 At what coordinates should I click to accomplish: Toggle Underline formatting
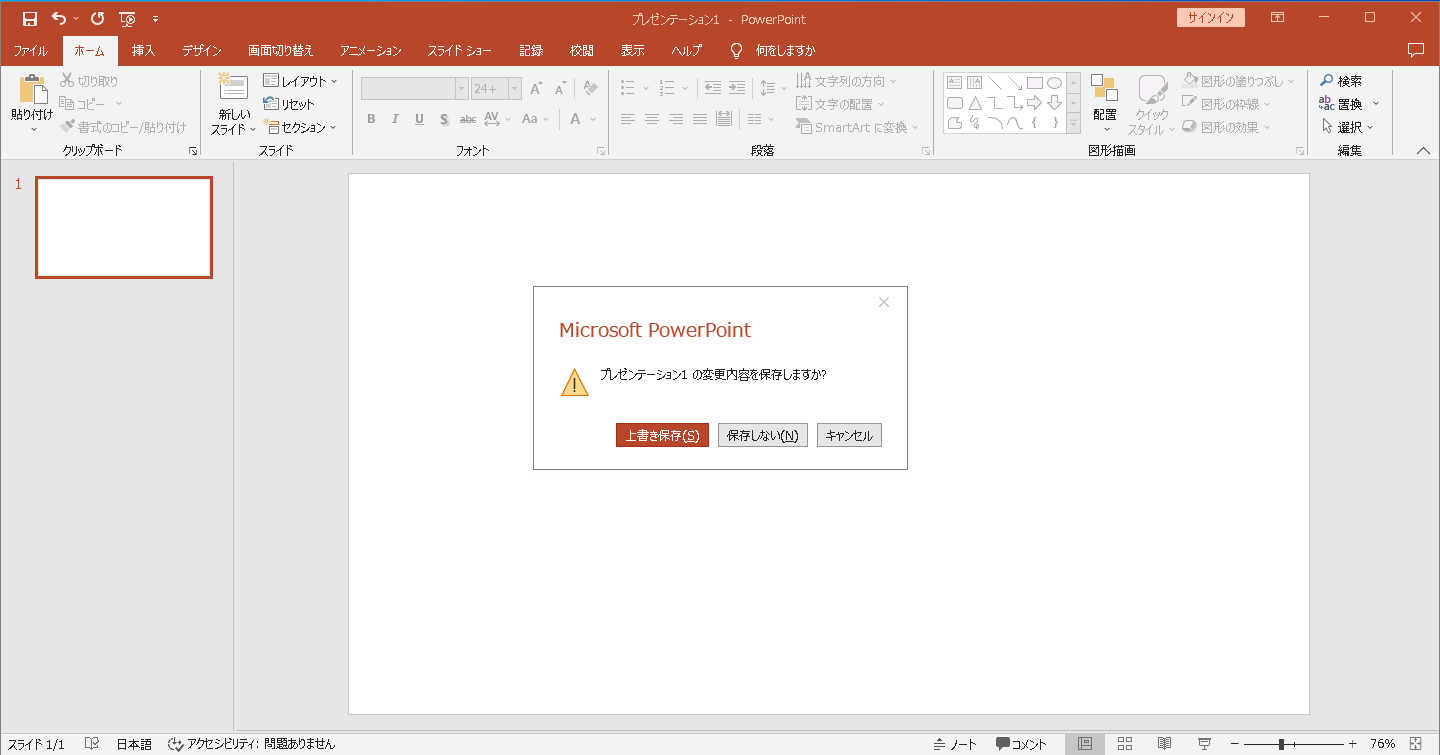coord(419,119)
